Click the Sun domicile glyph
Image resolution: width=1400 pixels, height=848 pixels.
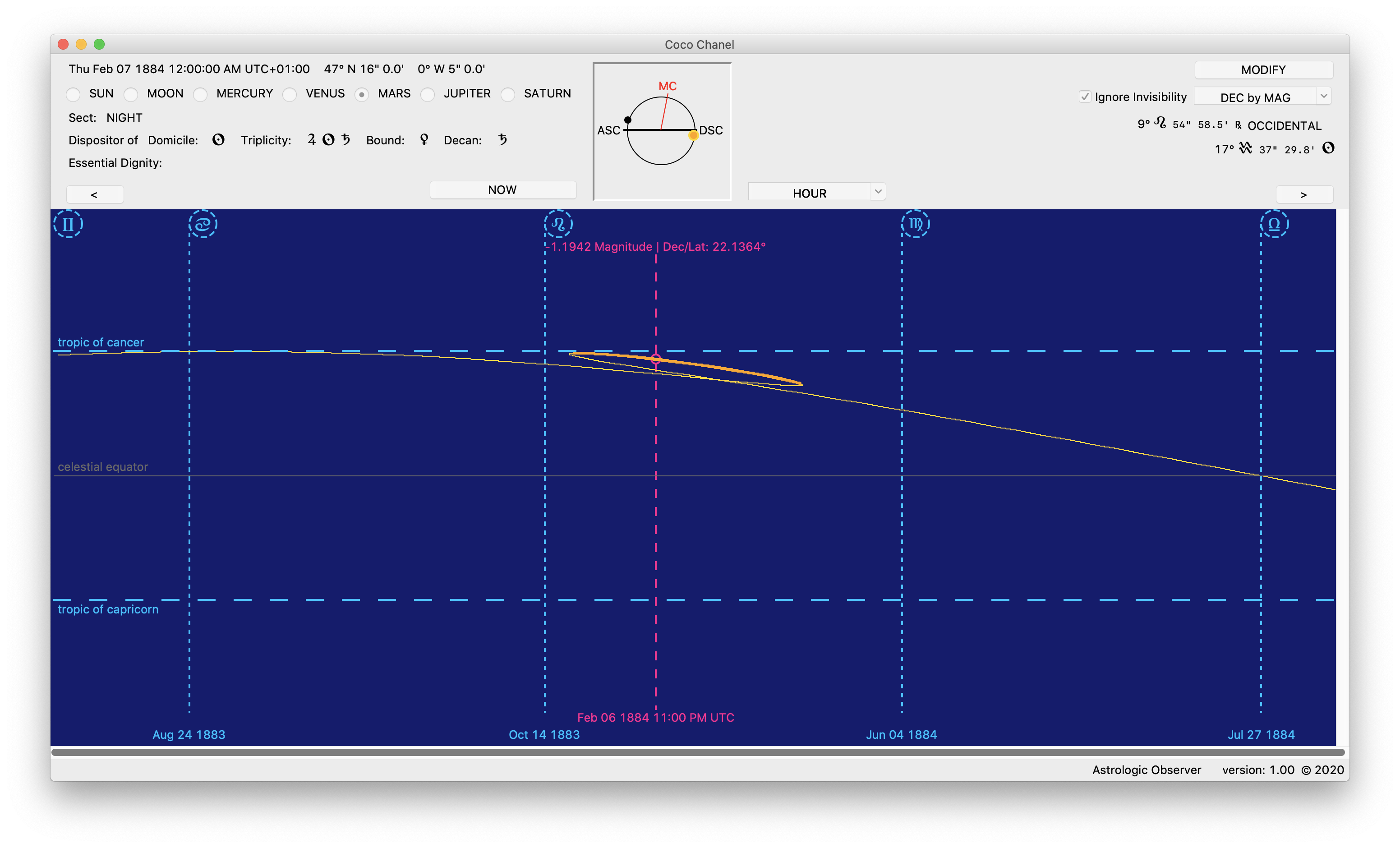218,140
